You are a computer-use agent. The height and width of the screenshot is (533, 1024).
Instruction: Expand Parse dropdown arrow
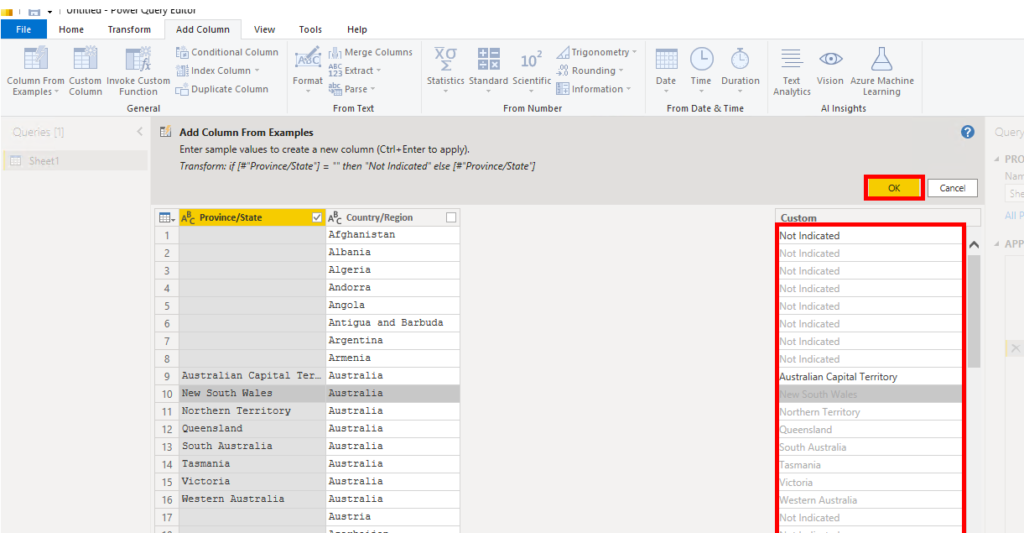pos(373,89)
